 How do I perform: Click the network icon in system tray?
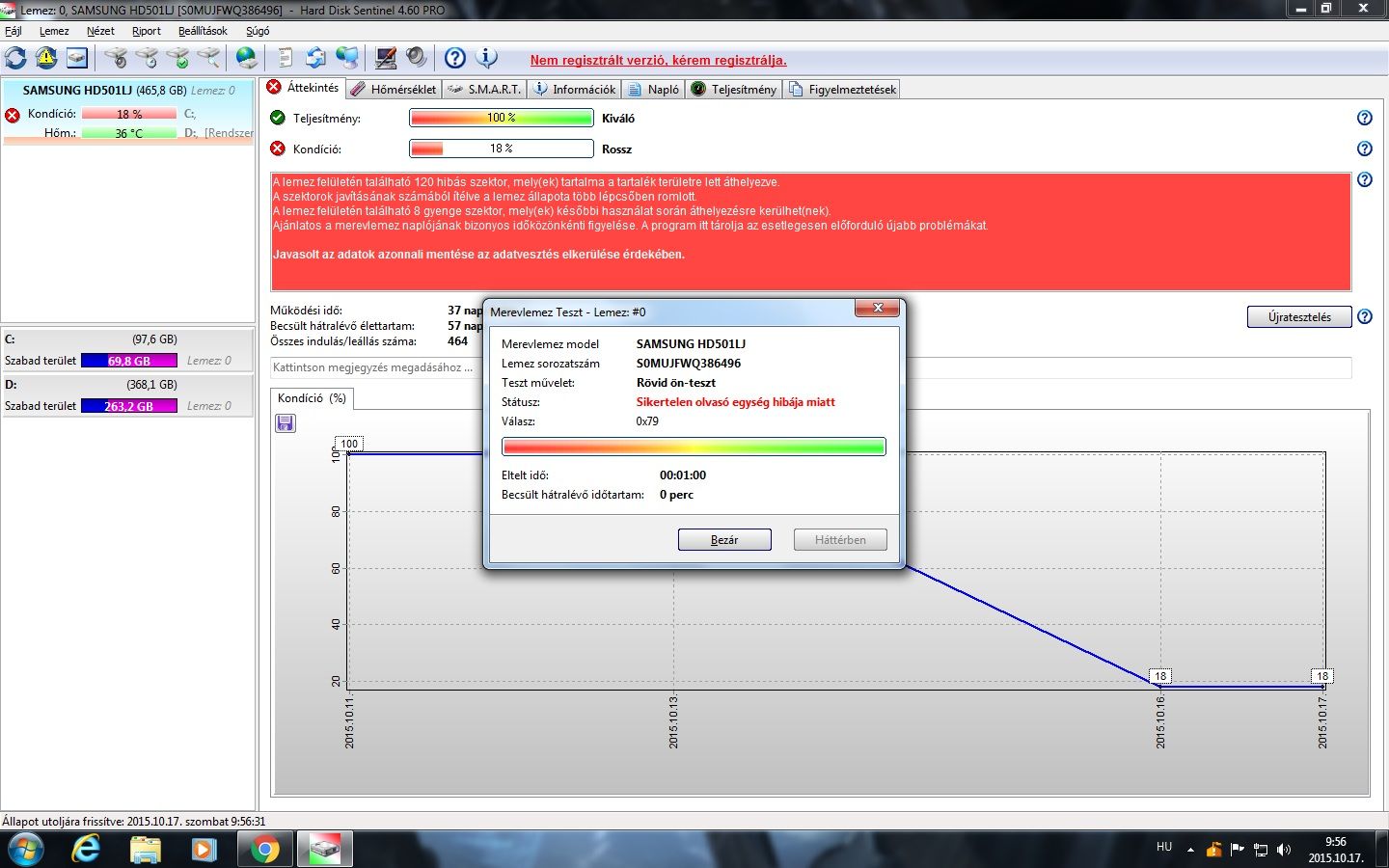(x=1261, y=850)
